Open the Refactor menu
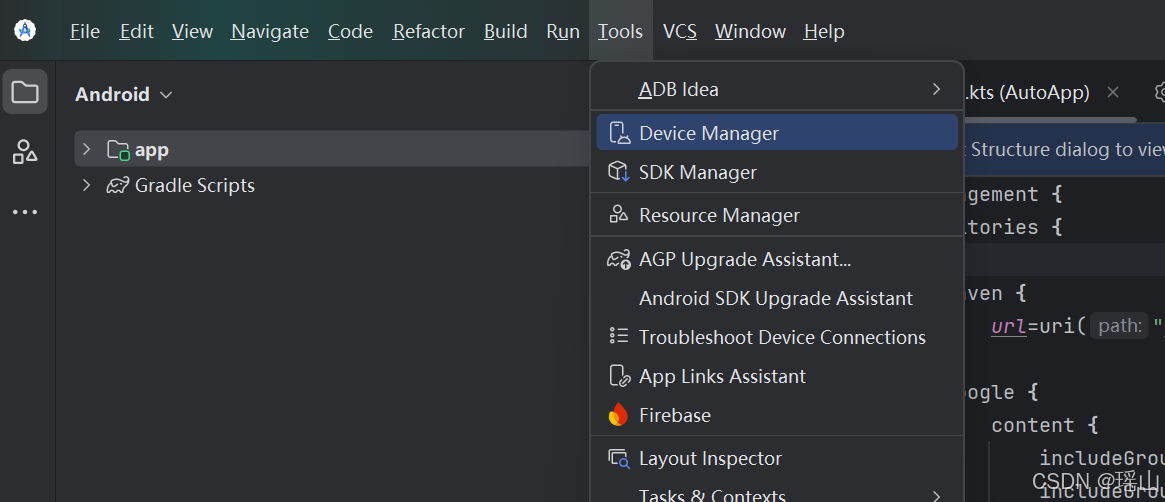This screenshot has height=502, width=1165. tap(429, 31)
